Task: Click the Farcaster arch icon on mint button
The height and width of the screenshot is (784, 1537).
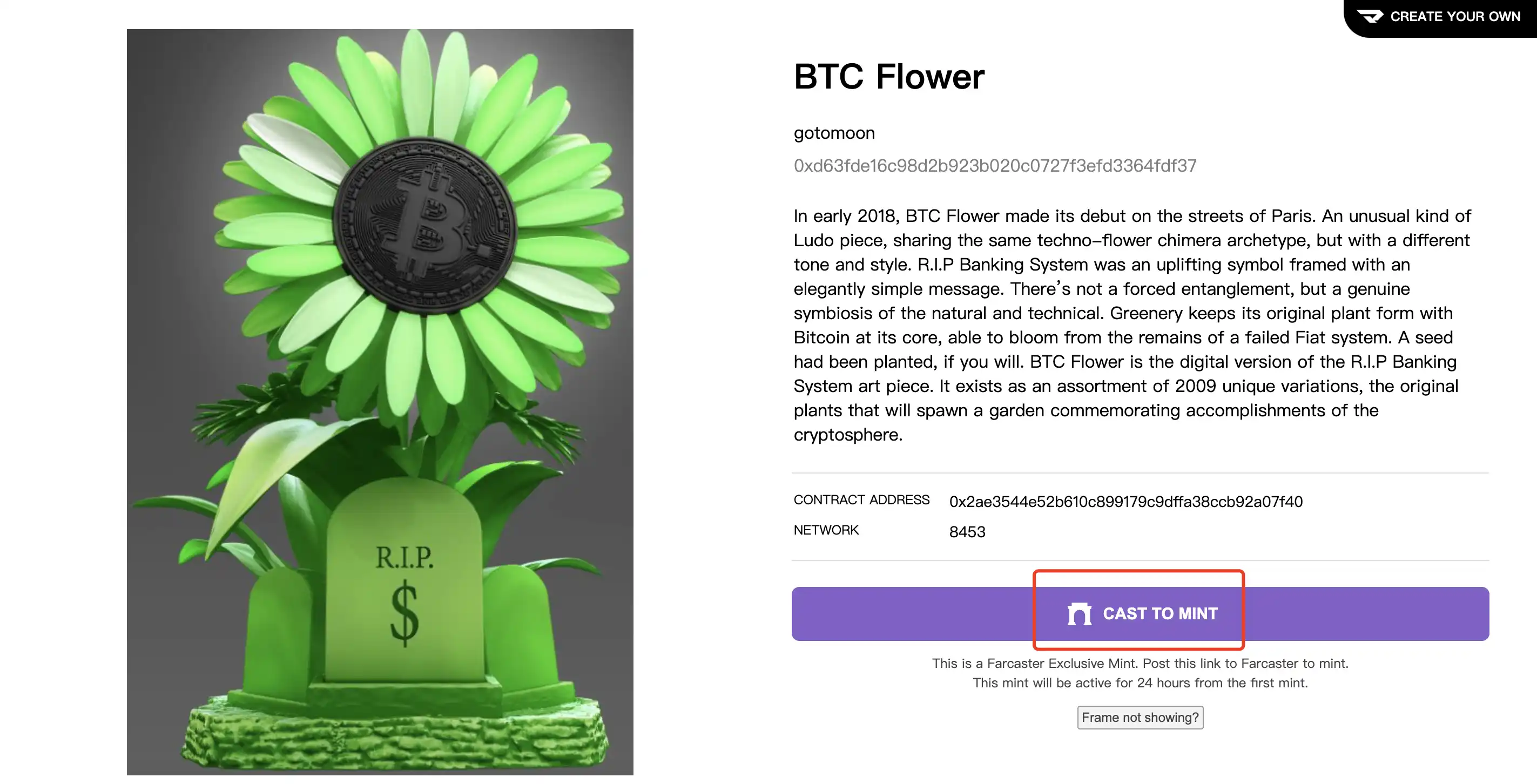Action: 1079,614
